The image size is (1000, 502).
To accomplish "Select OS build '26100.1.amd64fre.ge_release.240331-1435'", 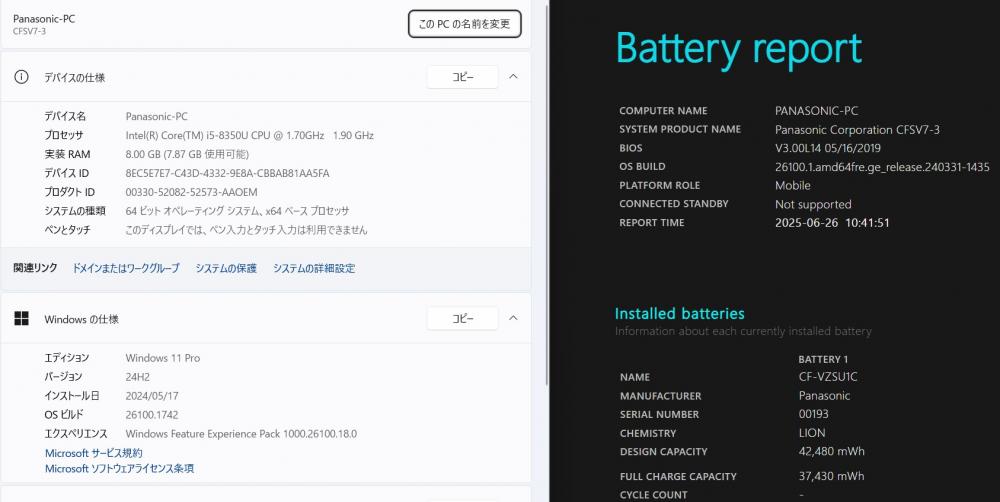I will pos(882,166).
